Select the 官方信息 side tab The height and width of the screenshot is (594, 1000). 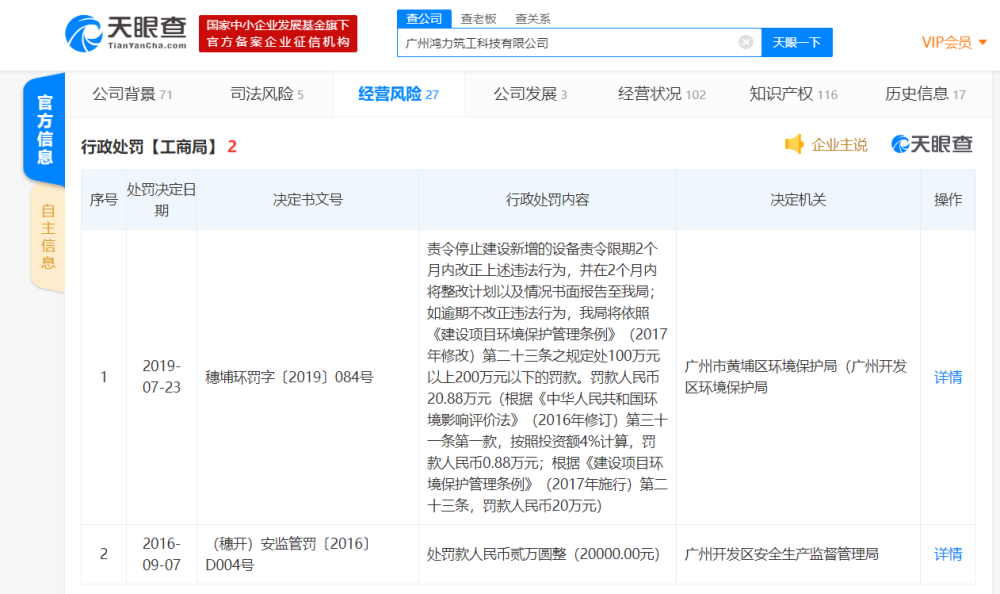click(x=45, y=130)
